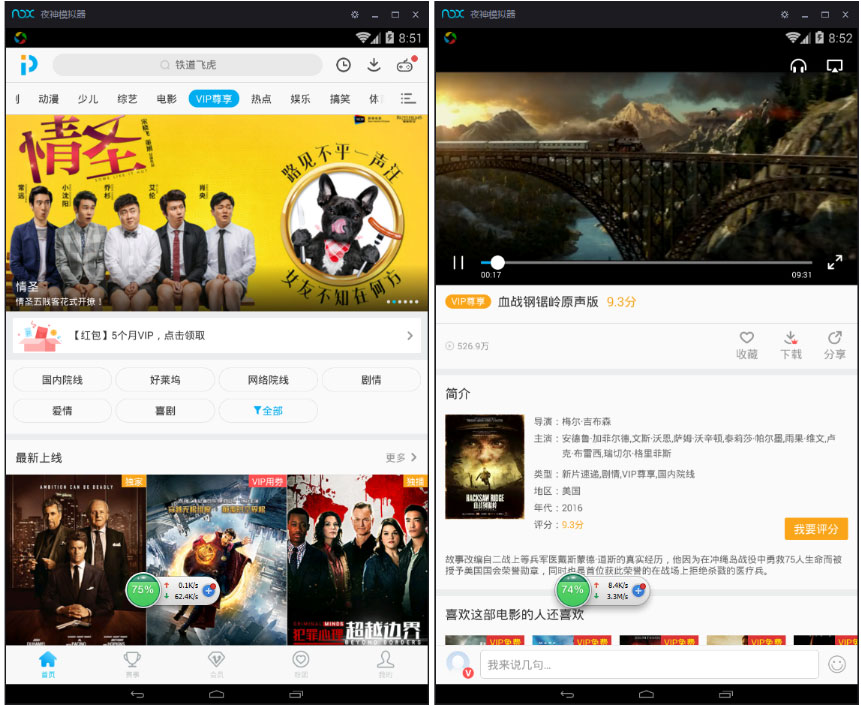Click the PPTV logo in left window
The height and width of the screenshot is (706, 861).
[x=29, y=64]
